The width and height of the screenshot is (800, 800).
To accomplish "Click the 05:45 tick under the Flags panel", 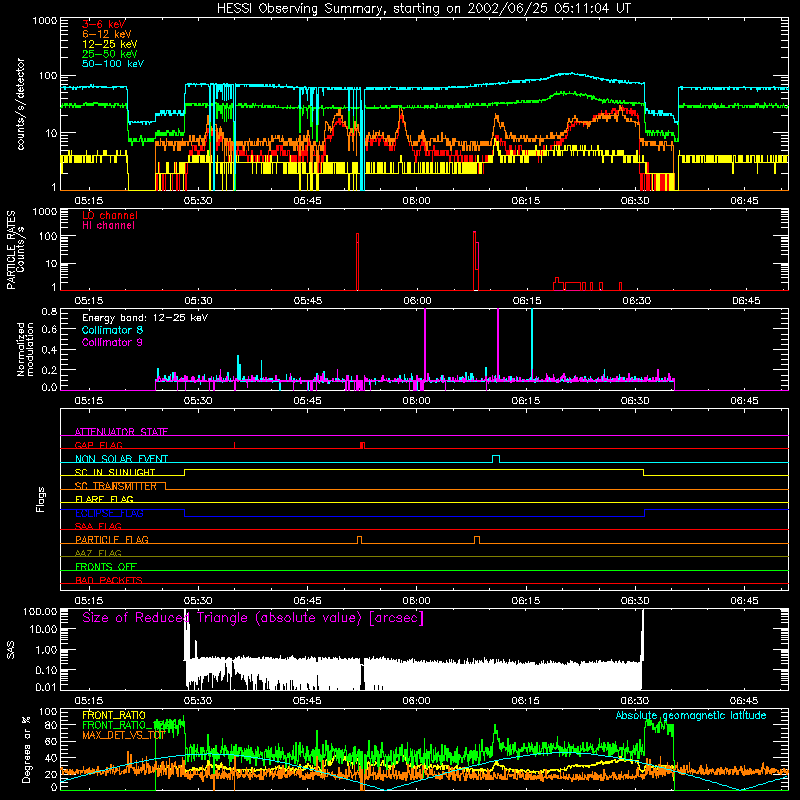I will click(307, 601).
